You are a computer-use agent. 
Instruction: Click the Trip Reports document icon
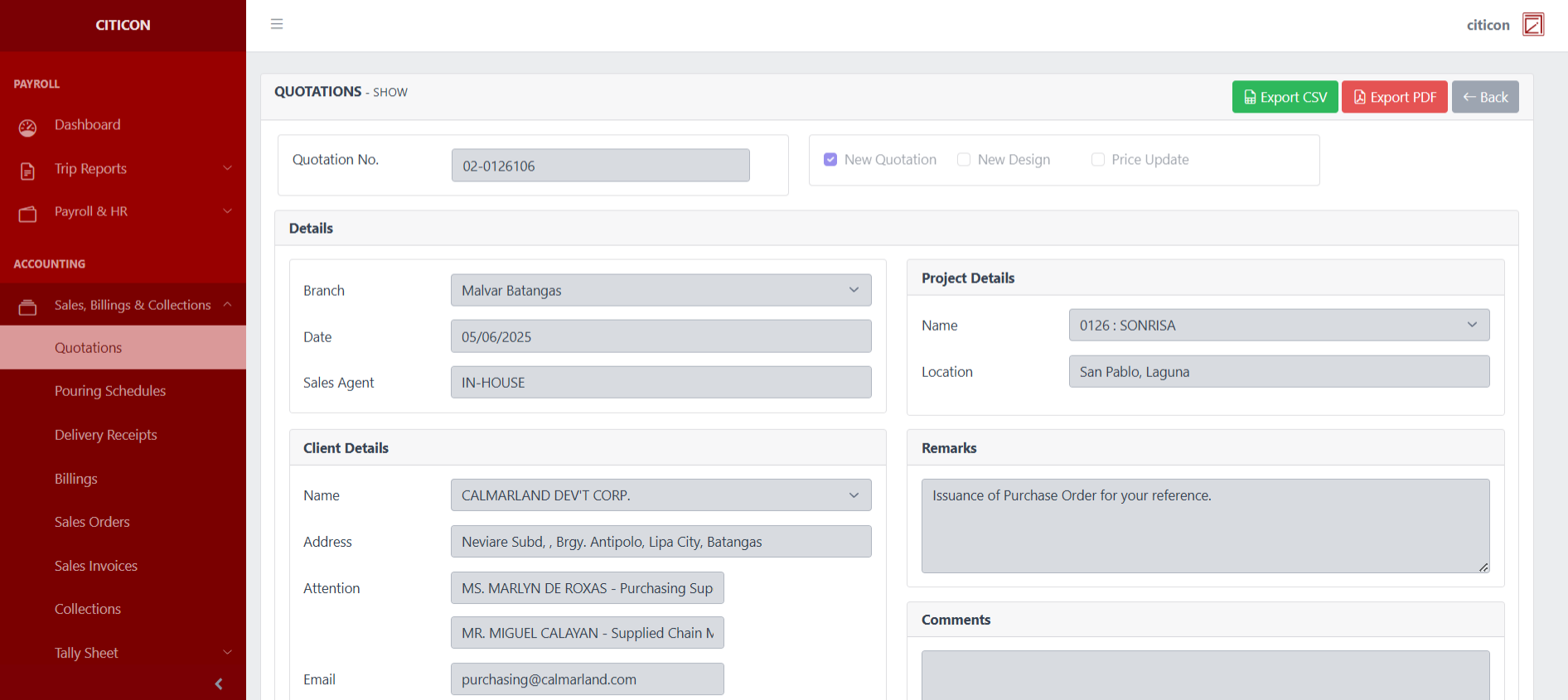[27, 171]
